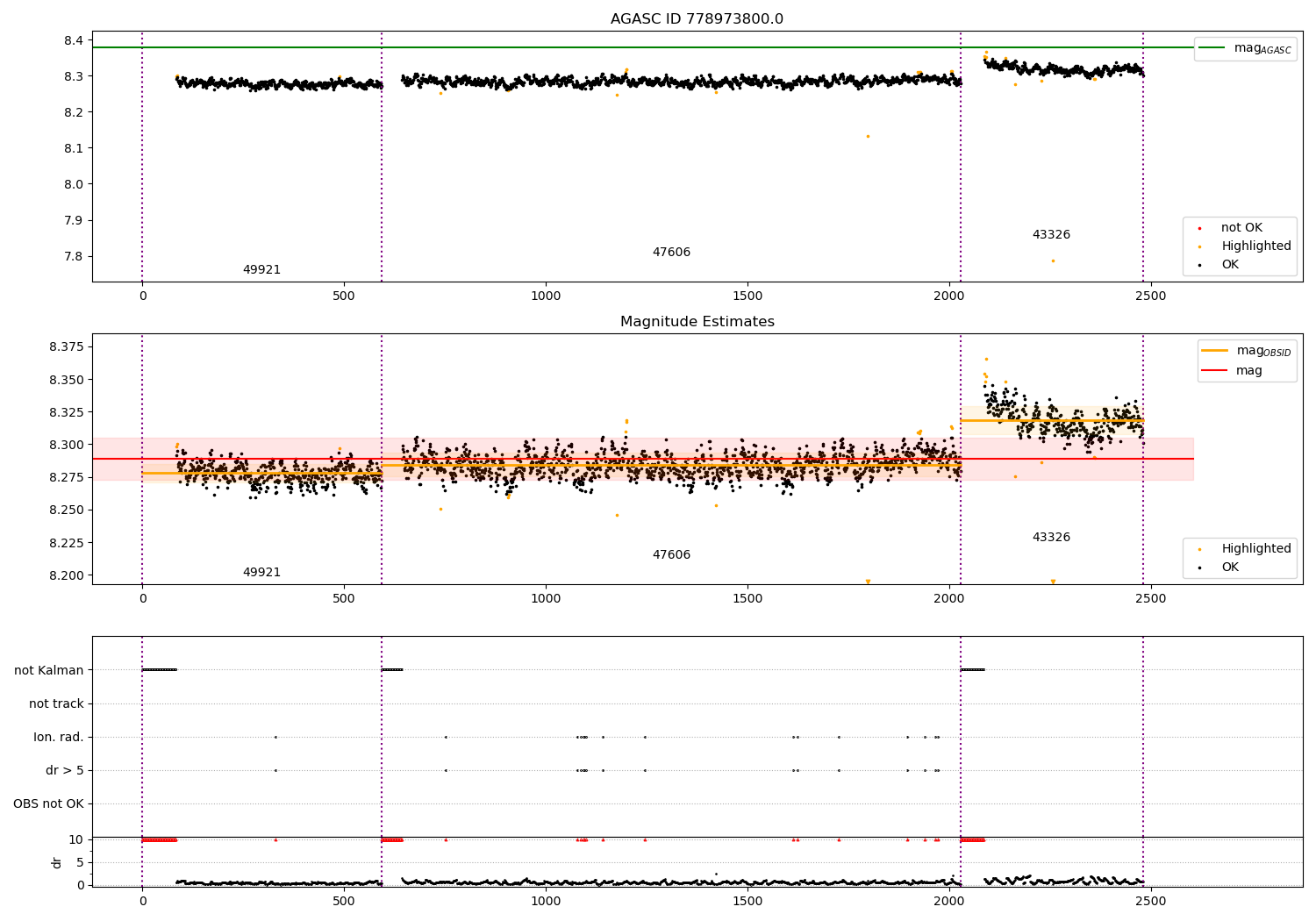The image size is (1316, 921).
Task: Click "Highlighted" in the Magnitude Estimates legend
Action: tap(1255, 549)
